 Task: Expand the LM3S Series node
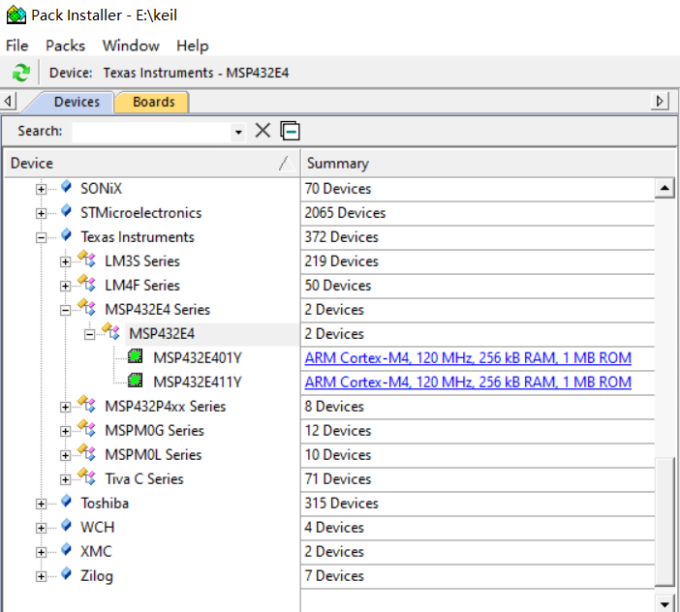[x=65, y=261]
